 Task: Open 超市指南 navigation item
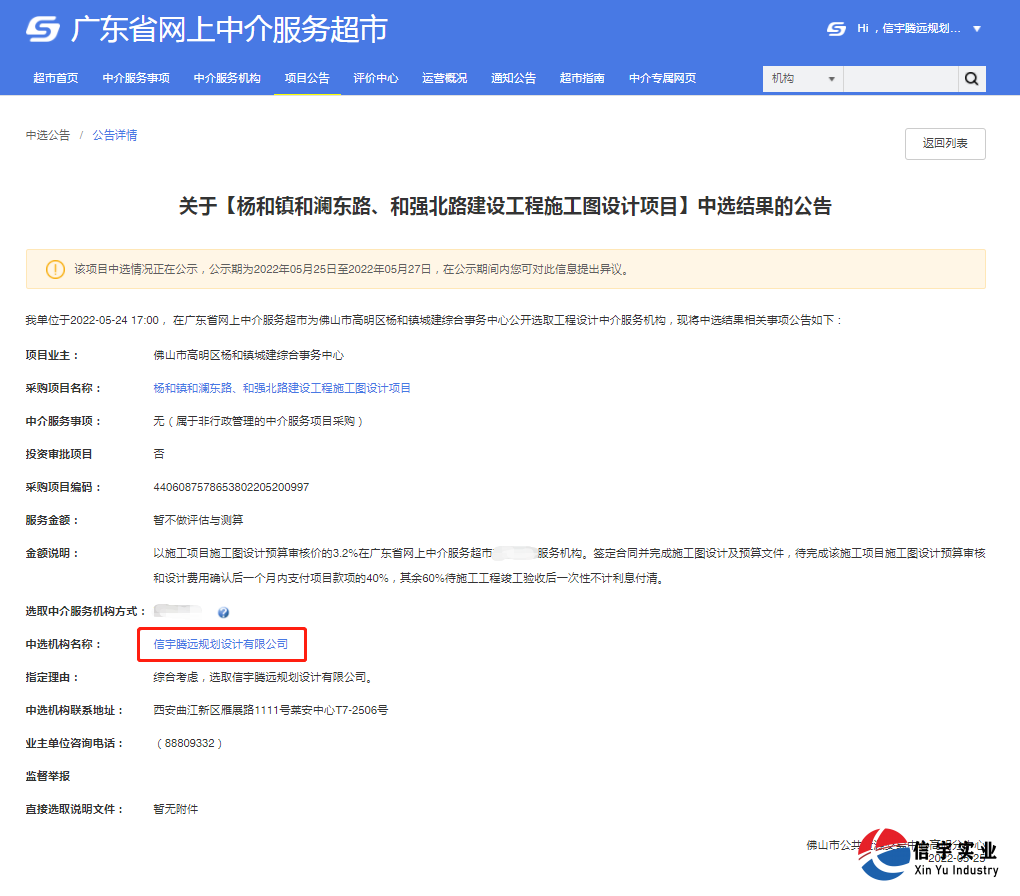(583, 78)
